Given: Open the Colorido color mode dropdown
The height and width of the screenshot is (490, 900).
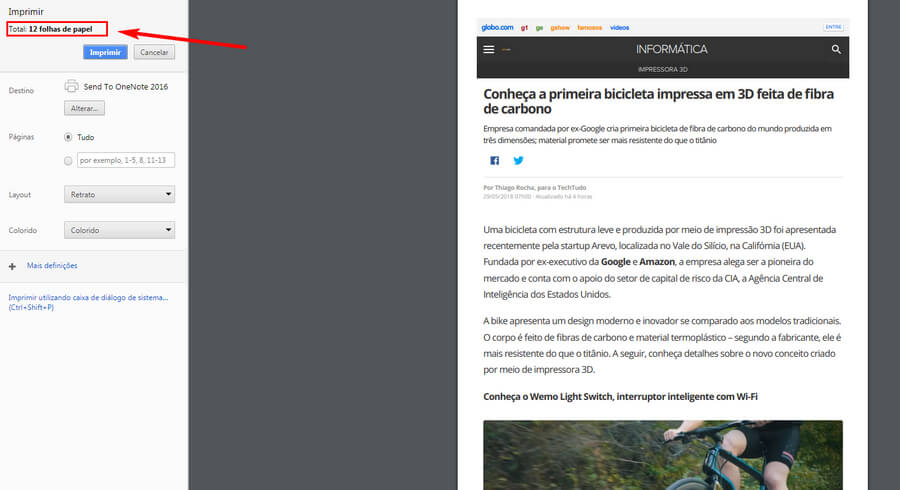Looking at the screenshot, I should (119, 230).
